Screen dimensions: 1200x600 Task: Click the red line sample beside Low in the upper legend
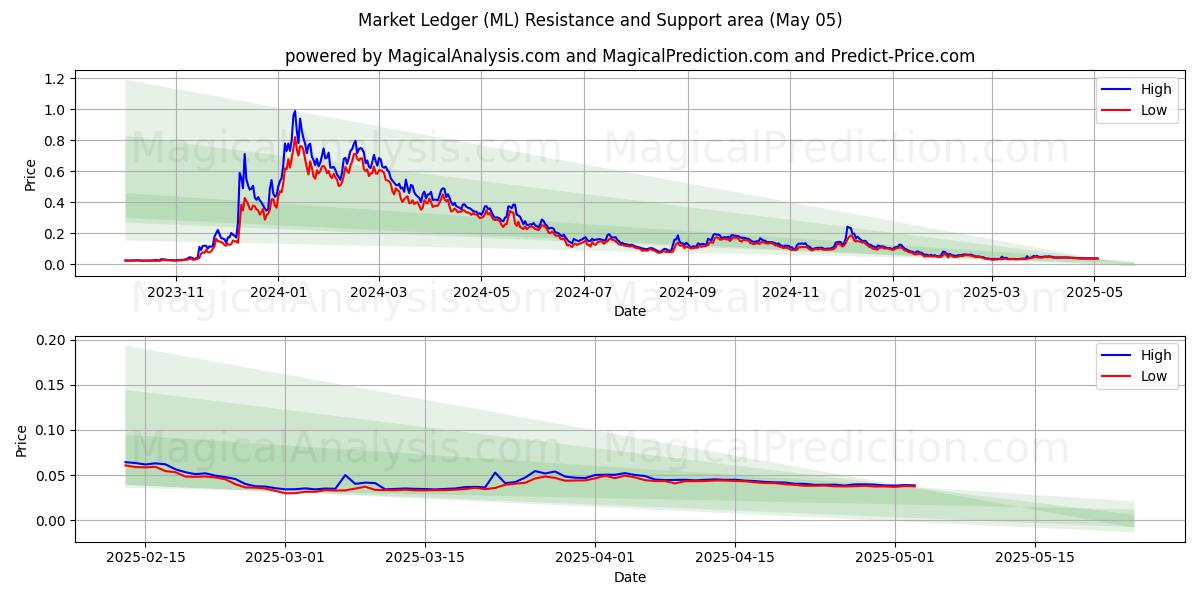[x=1117, y=111]
